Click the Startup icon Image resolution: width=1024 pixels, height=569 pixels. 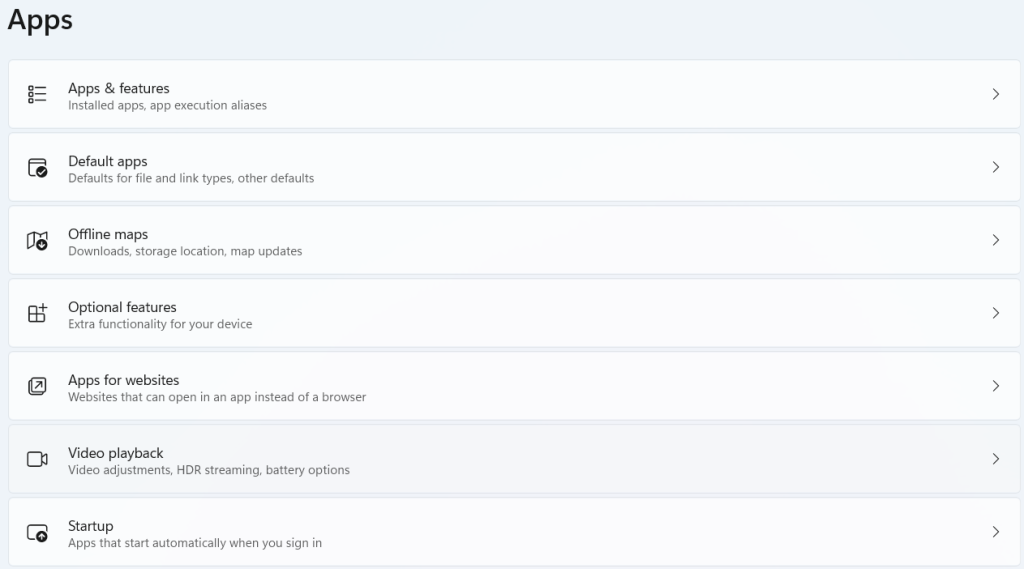click(37, 532)
